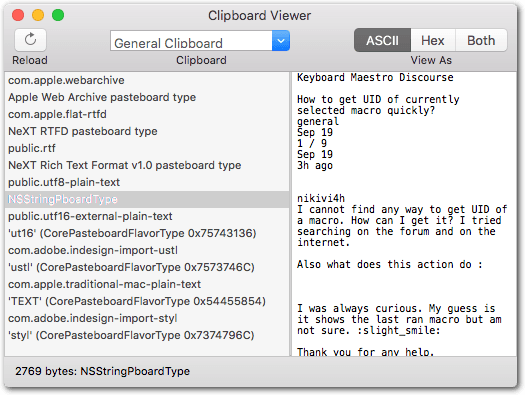Select com.apple.flat-rtfd entry
The image size is (525, 395).
[x=147, y=114]
